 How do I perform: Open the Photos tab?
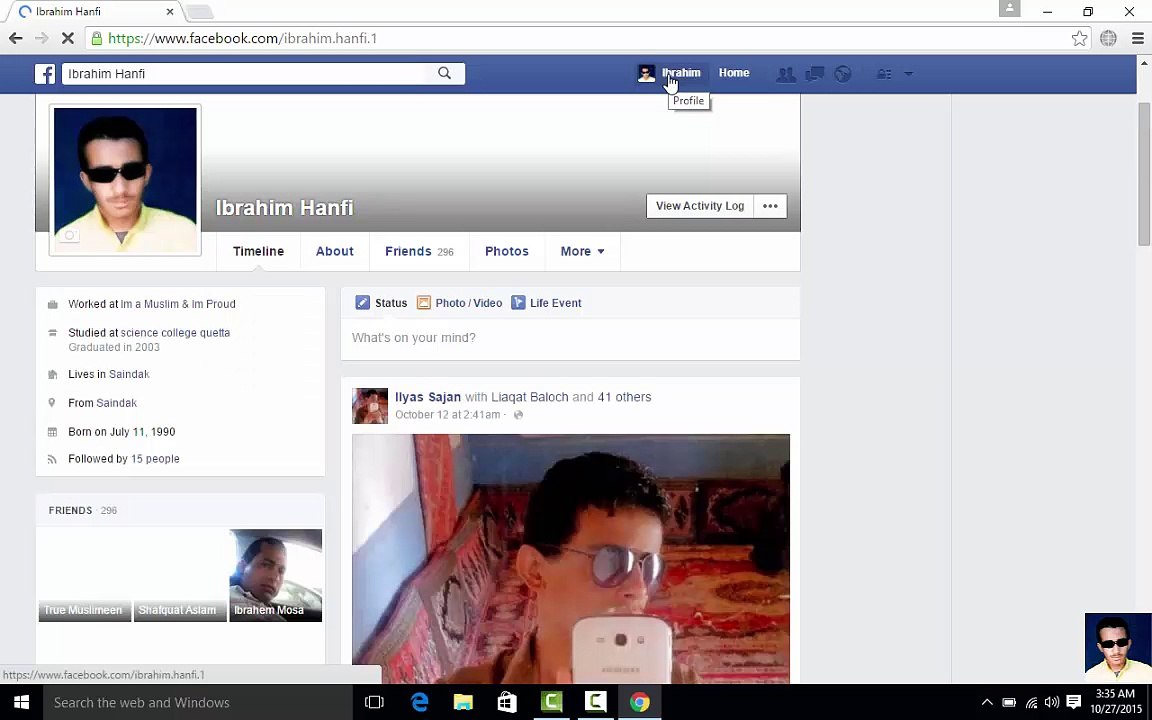tap(507, 251)
